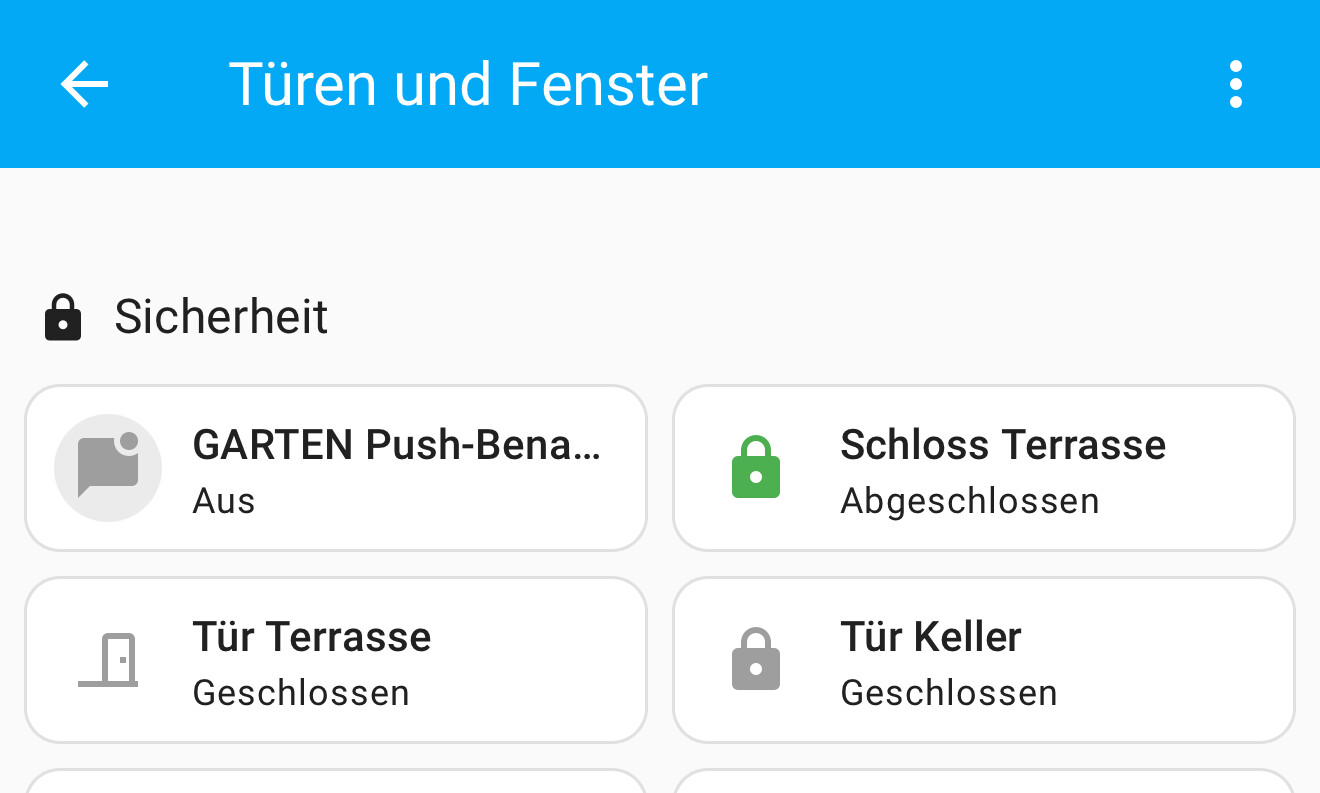Go back using the arrow icon

pyautogui.click(x=84, y=84)
